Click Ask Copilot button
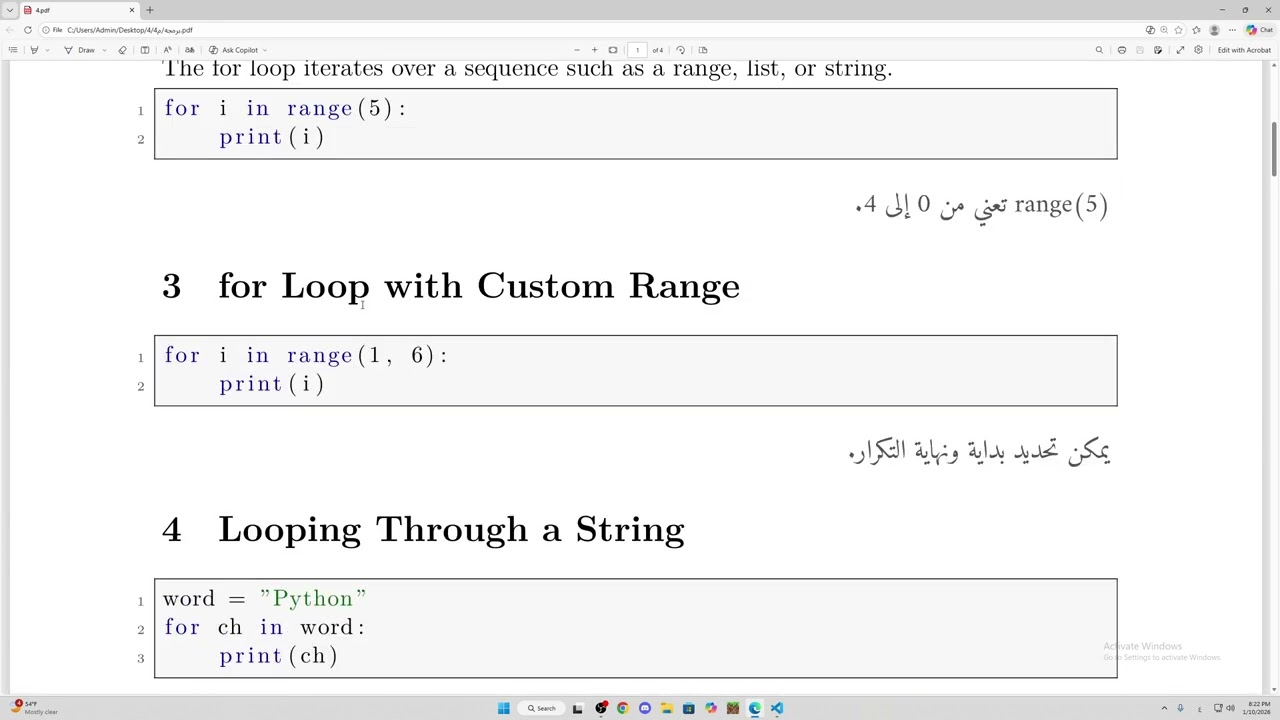This screenshot has width=1280, height=720. tap(234, 50)
